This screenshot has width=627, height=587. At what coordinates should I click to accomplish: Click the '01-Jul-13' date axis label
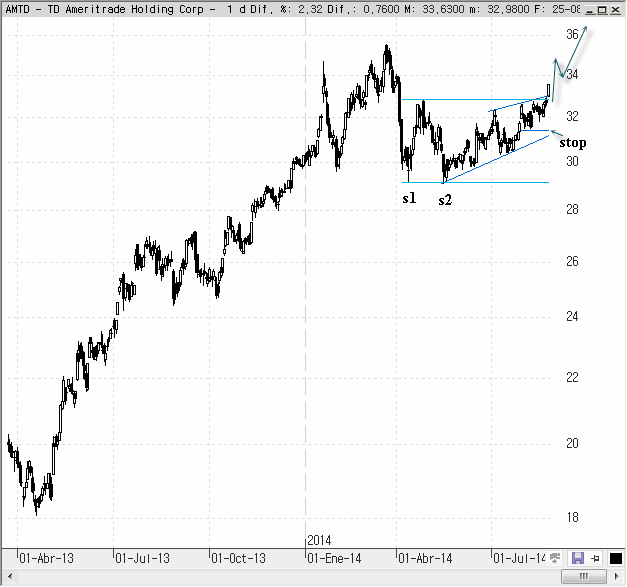(142, 558)
